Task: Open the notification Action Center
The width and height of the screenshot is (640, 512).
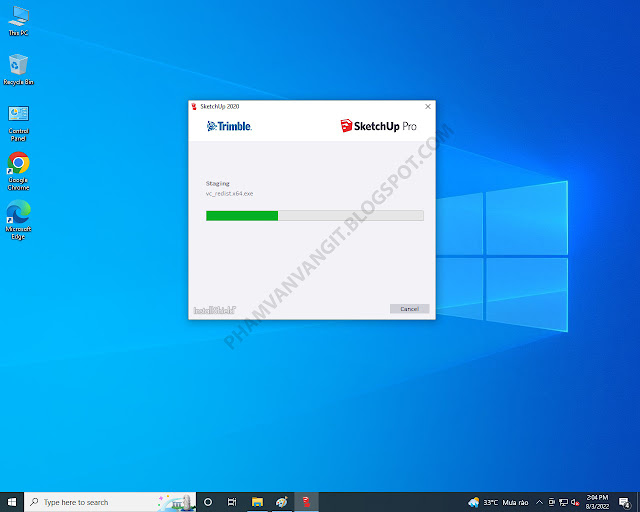Action: coord(624,503)
